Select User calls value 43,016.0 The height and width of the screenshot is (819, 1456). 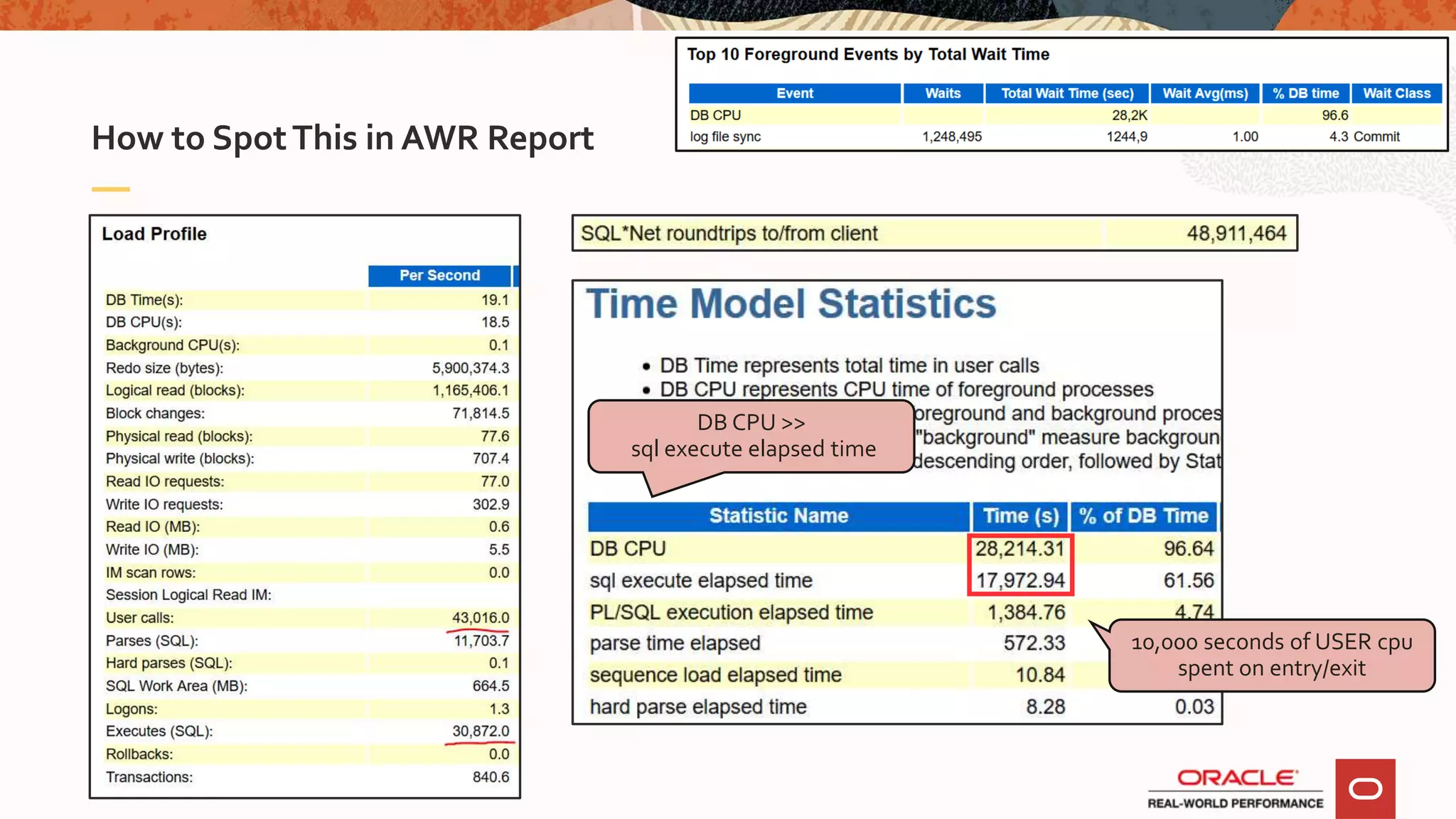click(x=481, y=618)
